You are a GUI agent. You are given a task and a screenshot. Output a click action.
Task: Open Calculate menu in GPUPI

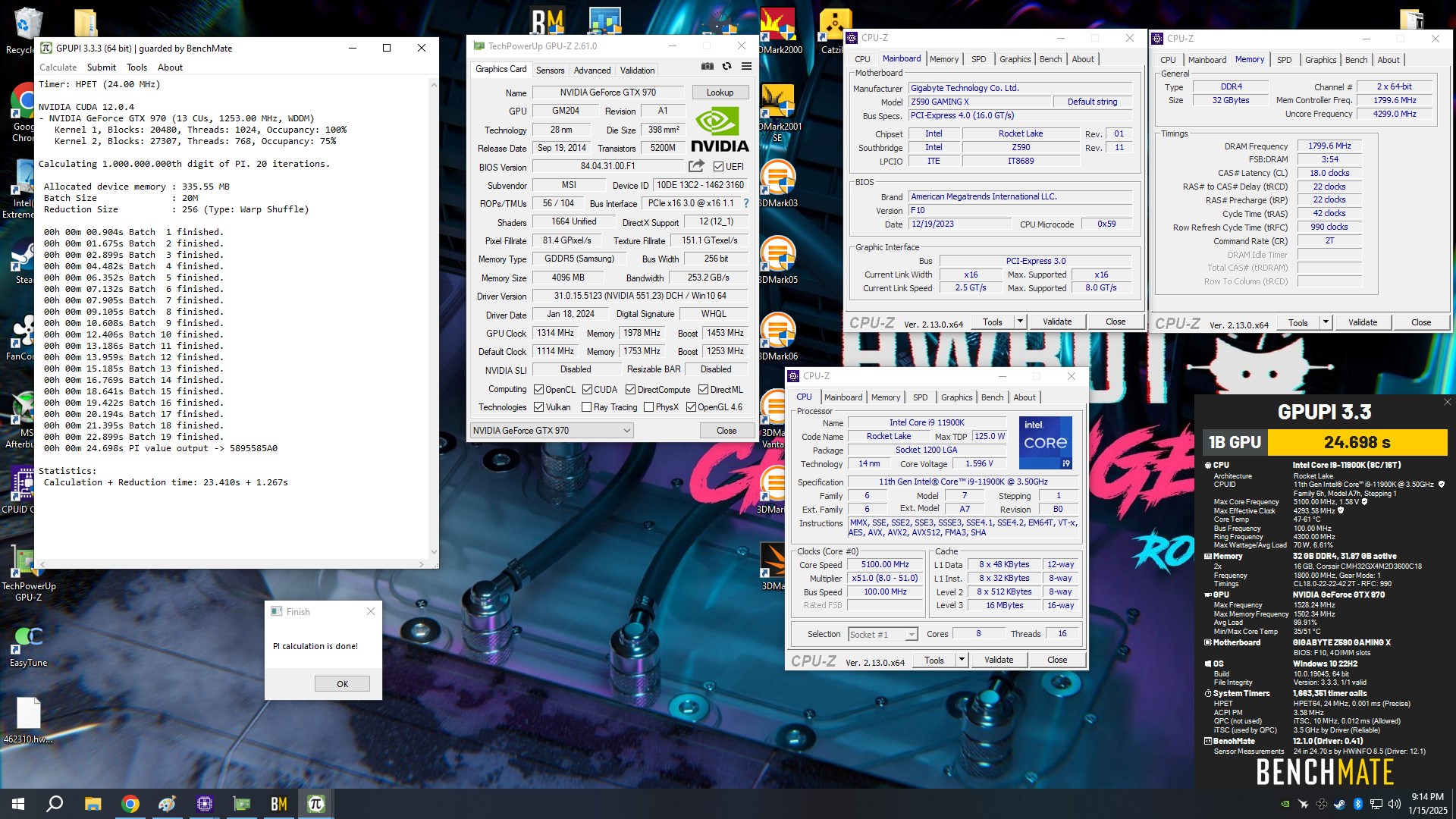pyautogui.click(x=58, y=67)
